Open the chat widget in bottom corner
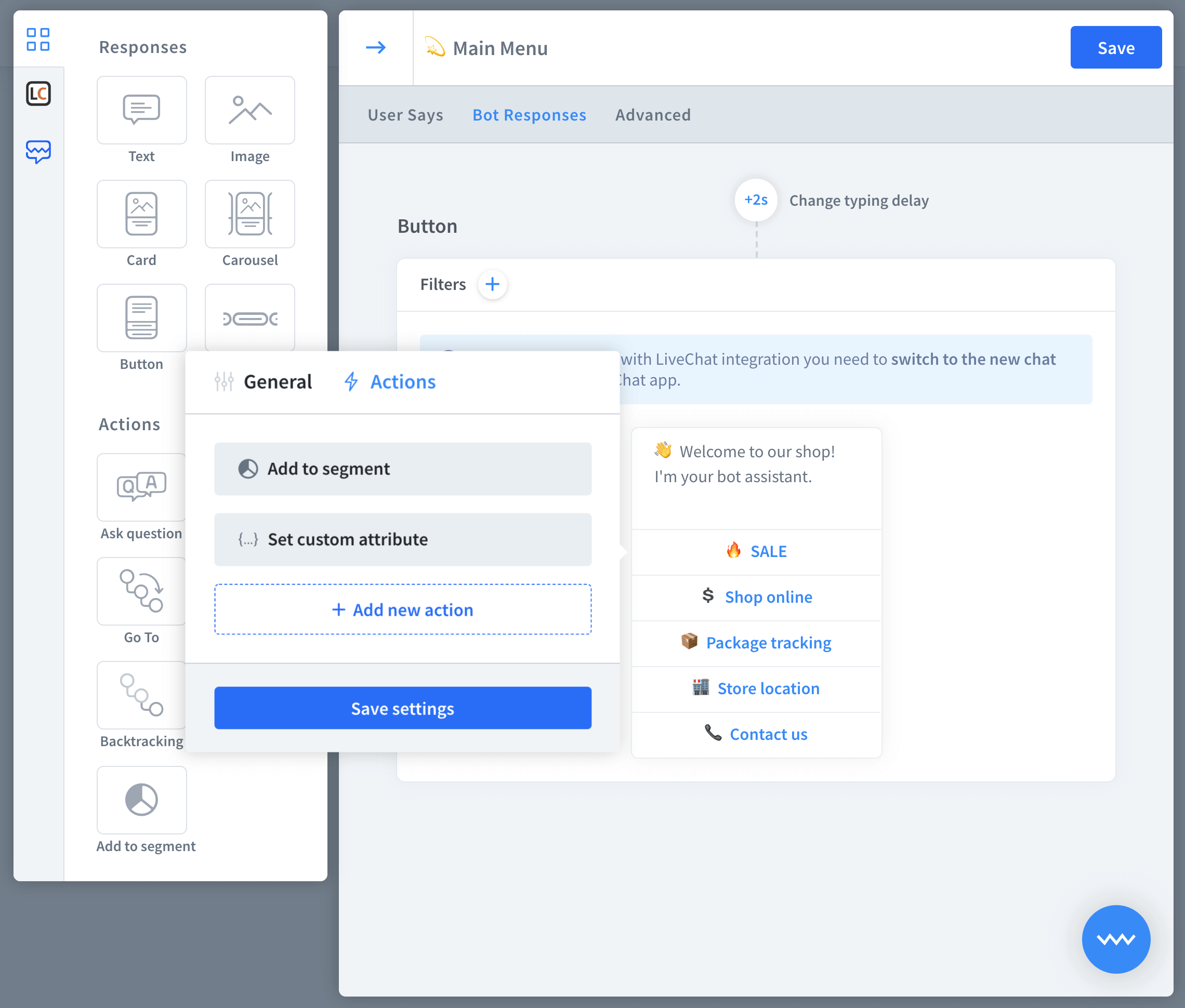 tap(1115, 939)
